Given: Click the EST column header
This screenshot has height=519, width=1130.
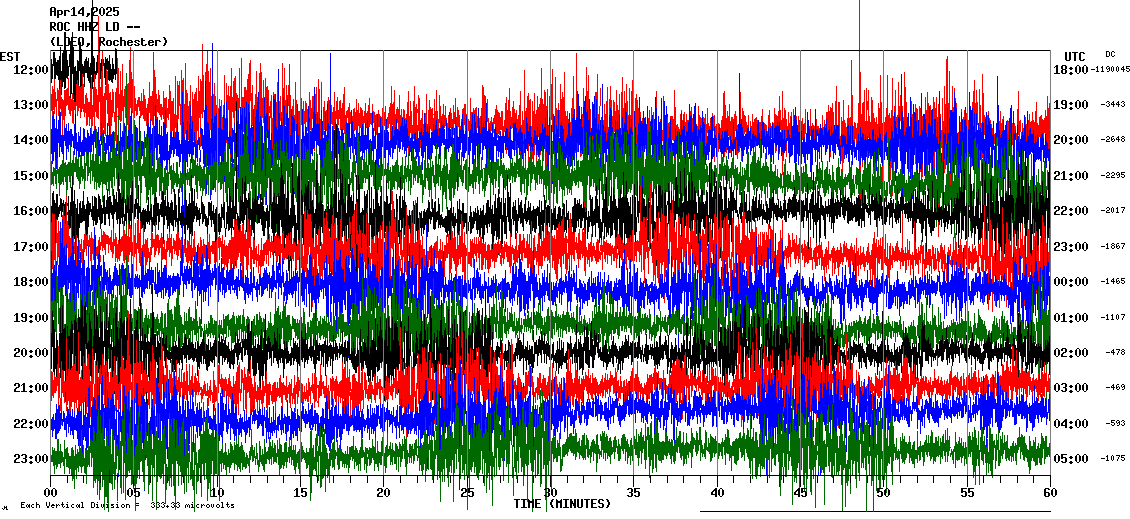Looking at the screenshot, I should [10, 56].
